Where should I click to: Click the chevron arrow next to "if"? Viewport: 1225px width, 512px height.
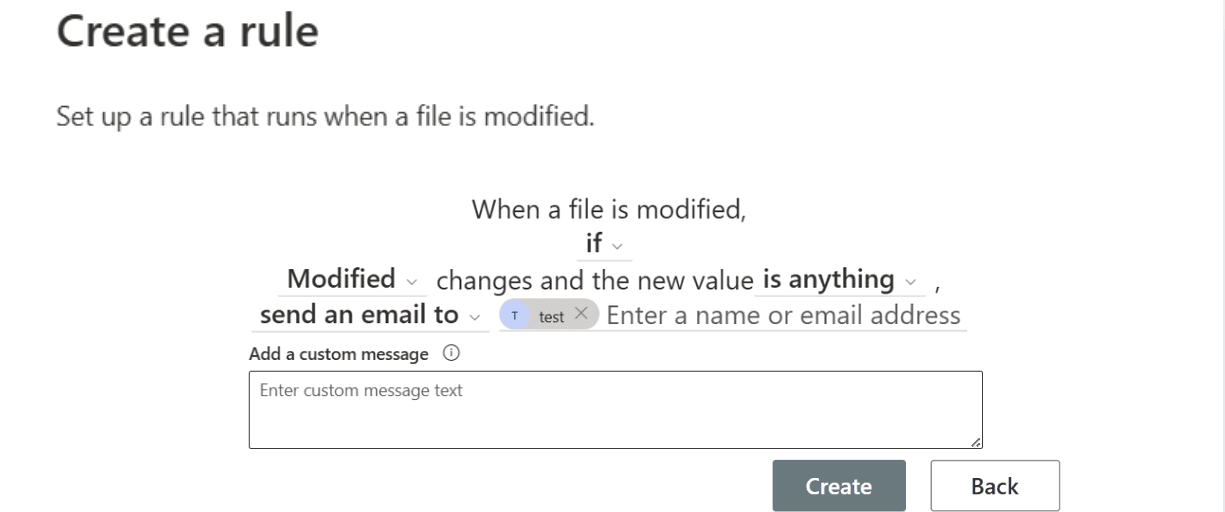coord(617,246)
